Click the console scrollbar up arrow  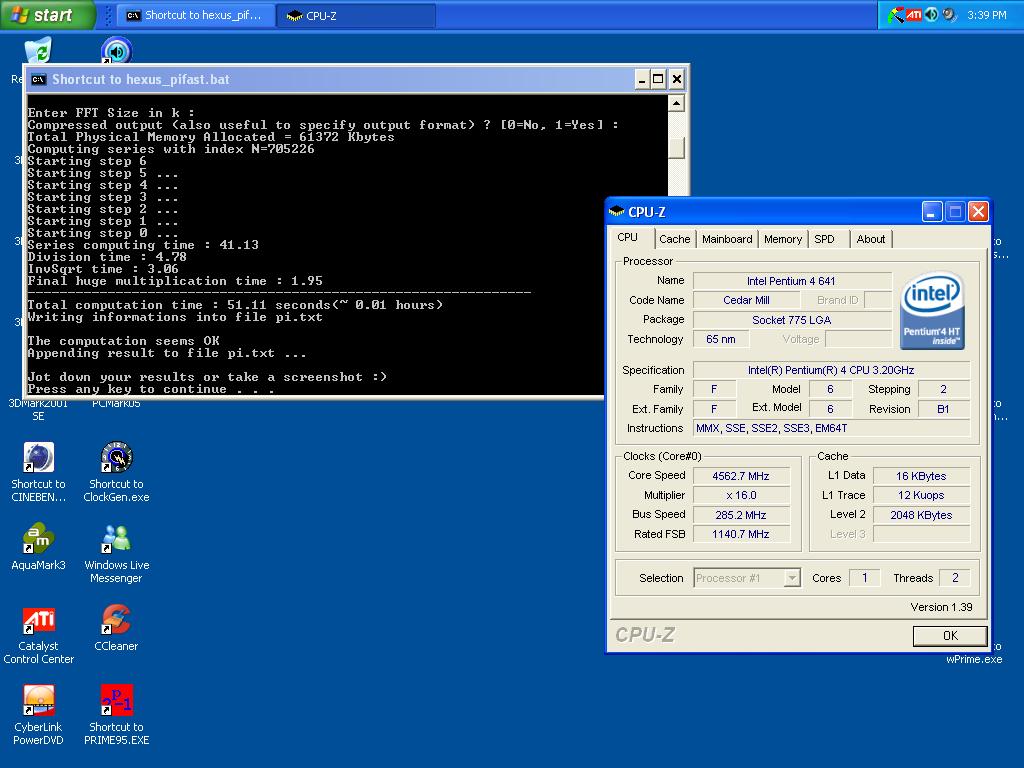[677, 103]
